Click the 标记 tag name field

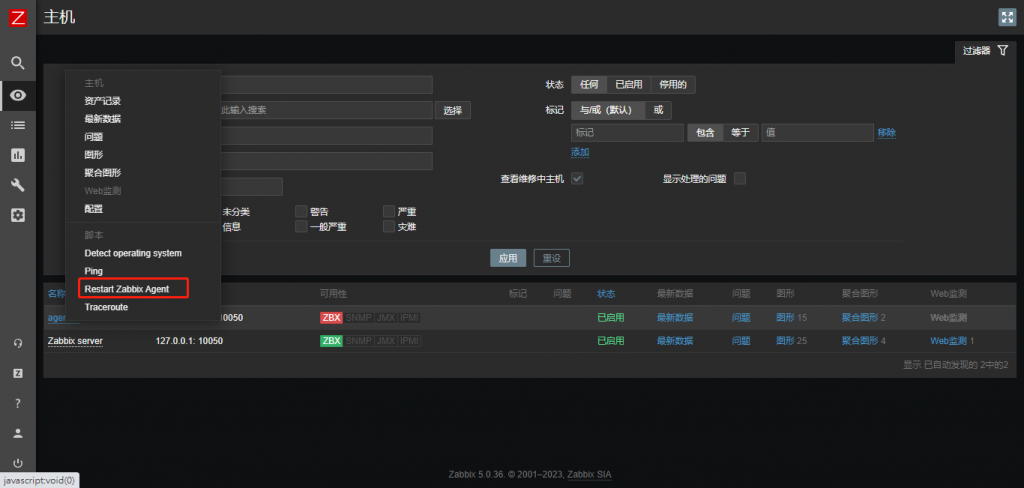pyautogui.click(x=627, y=133)
